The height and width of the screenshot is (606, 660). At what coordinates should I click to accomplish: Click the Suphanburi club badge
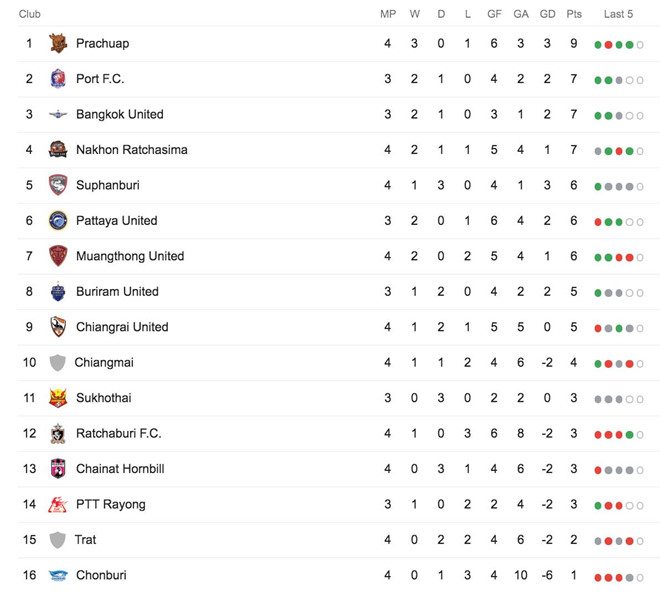click(x=58, y=185)
